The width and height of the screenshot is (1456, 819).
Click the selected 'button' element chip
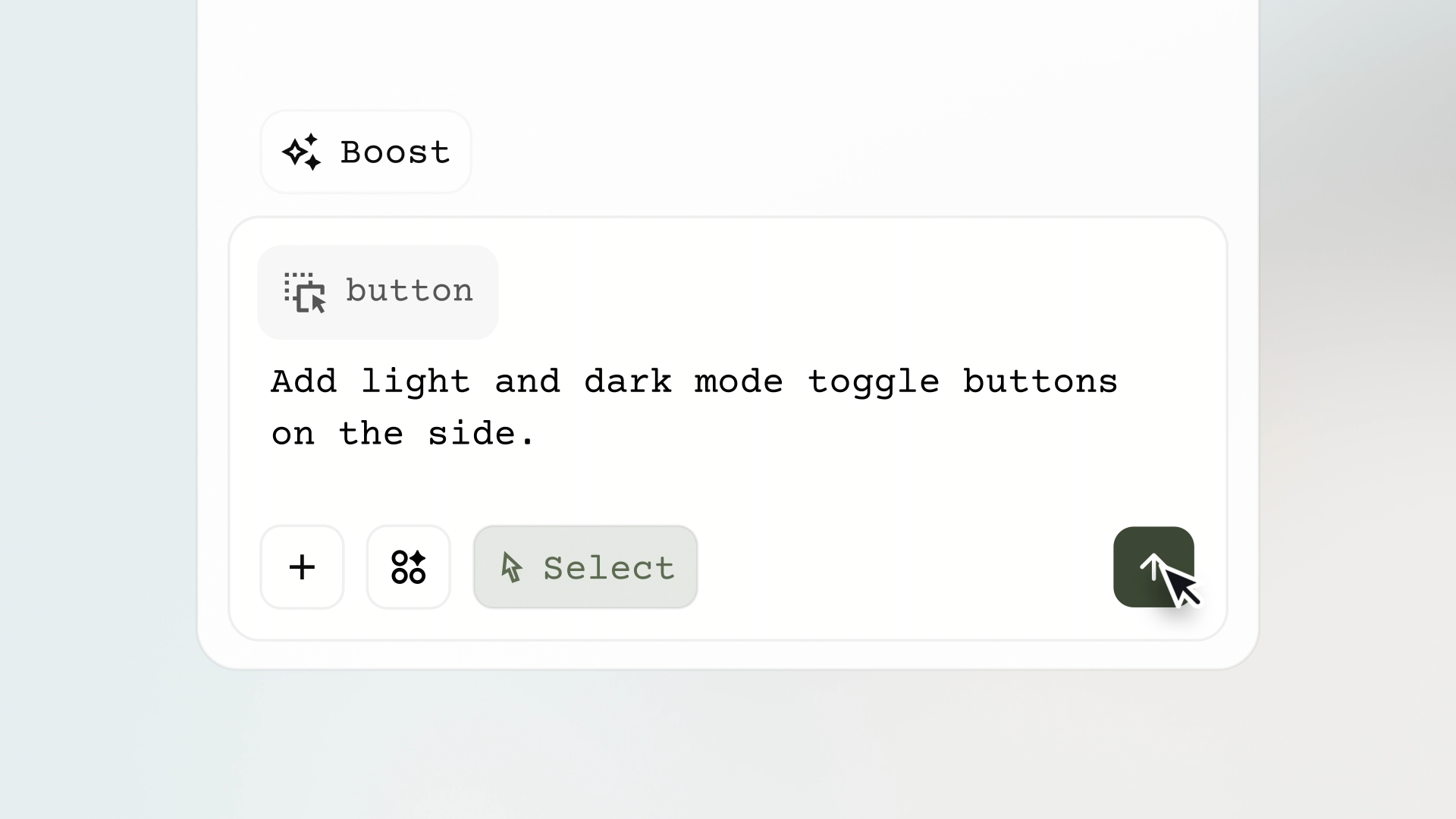pyautogui.click(x=378, y=292)
